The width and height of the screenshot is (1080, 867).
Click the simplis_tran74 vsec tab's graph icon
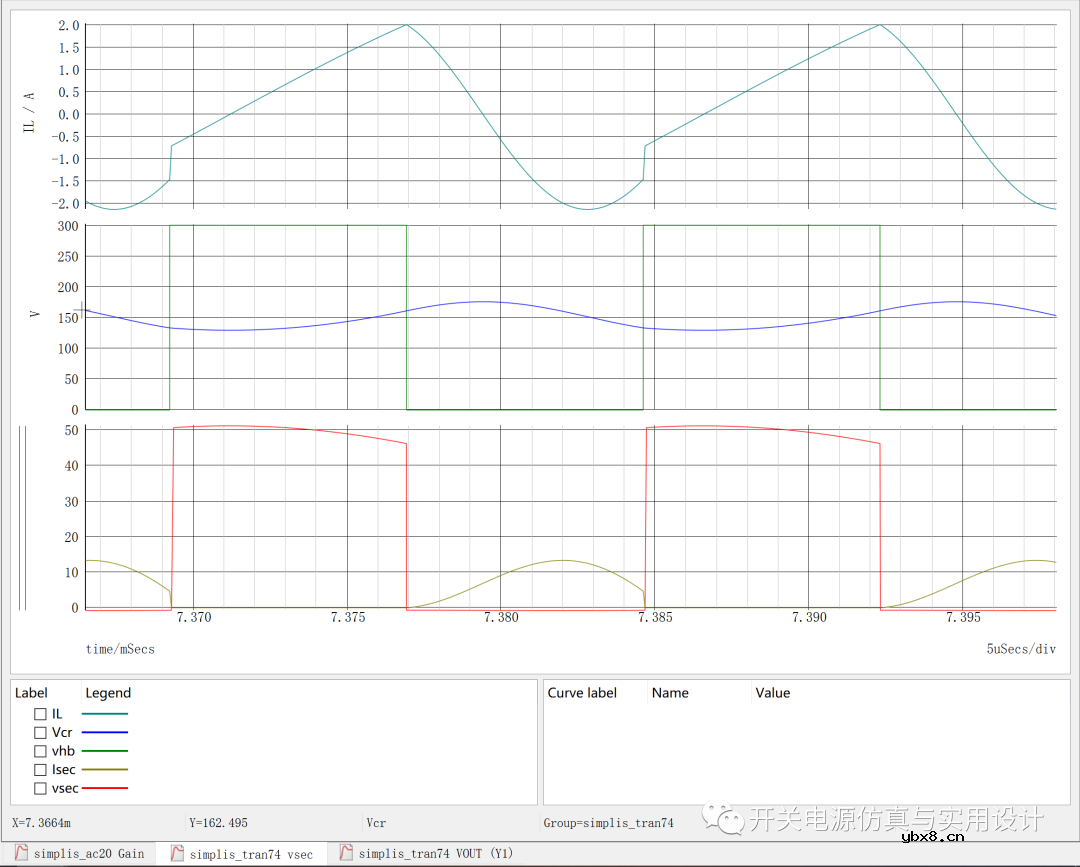(x=177, y=853)
